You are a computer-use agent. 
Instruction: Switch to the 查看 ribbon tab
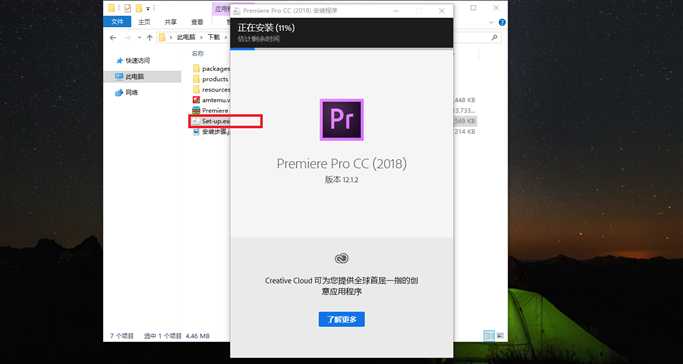pos(197,22)
